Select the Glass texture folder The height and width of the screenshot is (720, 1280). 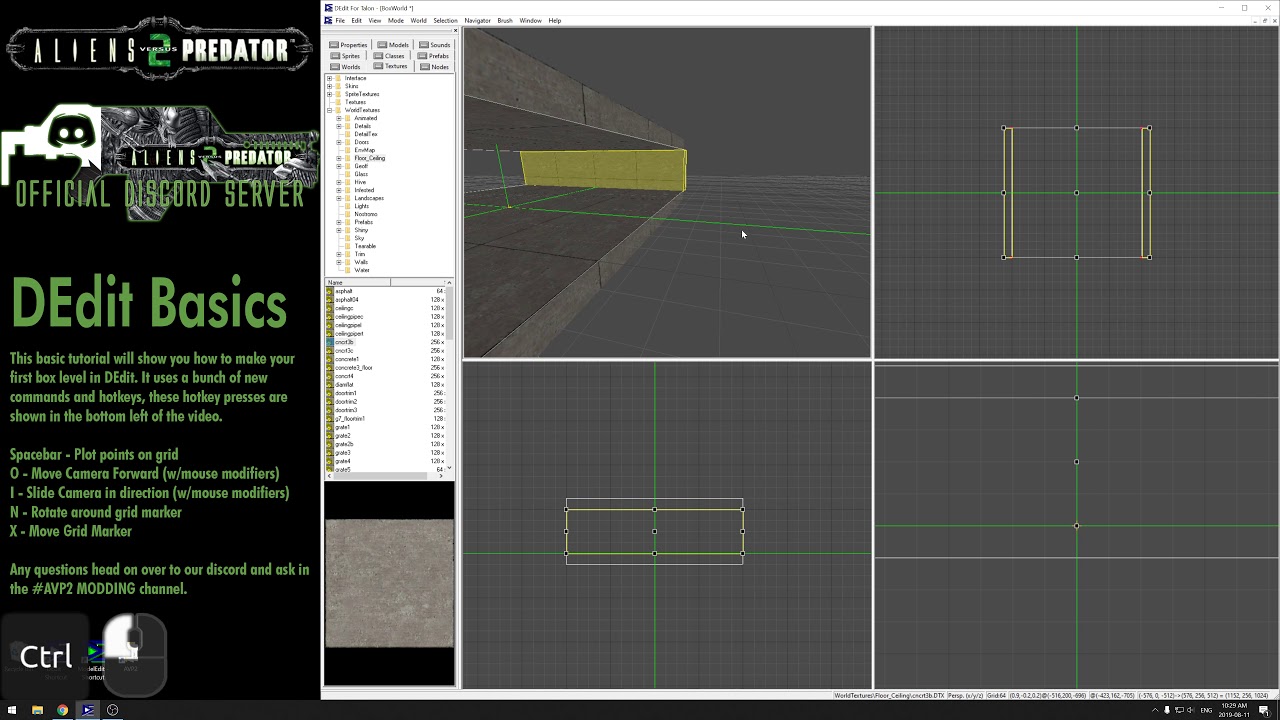pos(361,174)
